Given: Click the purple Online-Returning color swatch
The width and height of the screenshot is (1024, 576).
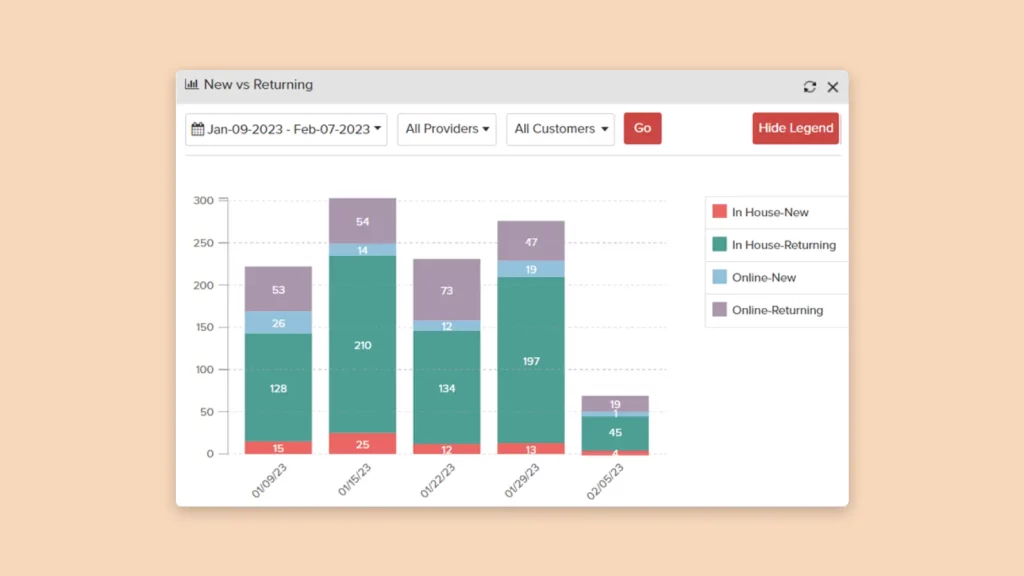Looking at the screenshot, I should pyautogui.click(x=719, y=310).
